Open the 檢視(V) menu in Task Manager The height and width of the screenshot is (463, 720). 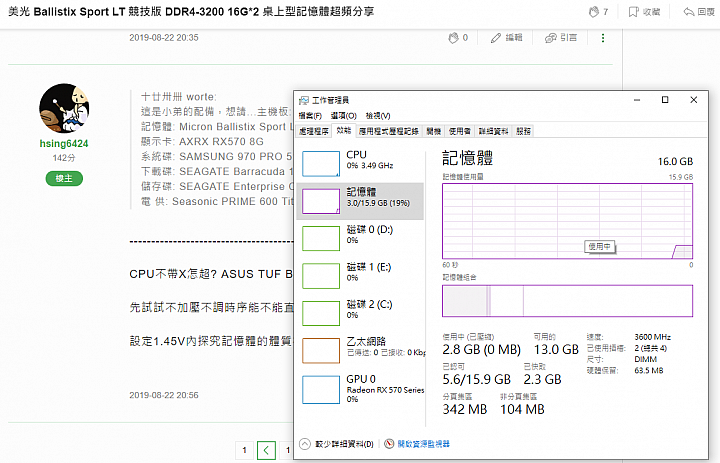[x=378, y=116]
